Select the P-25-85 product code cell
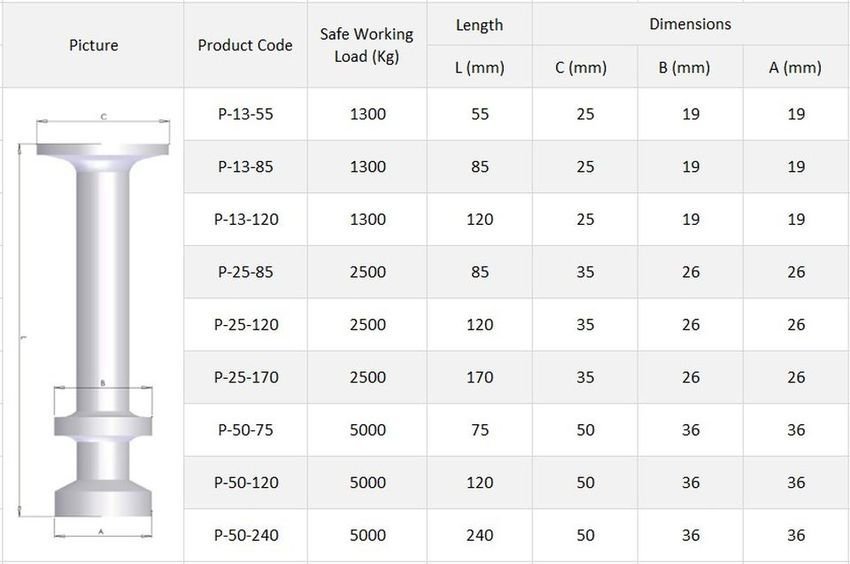Screen dimensions: 850x564 pos(245,272)
